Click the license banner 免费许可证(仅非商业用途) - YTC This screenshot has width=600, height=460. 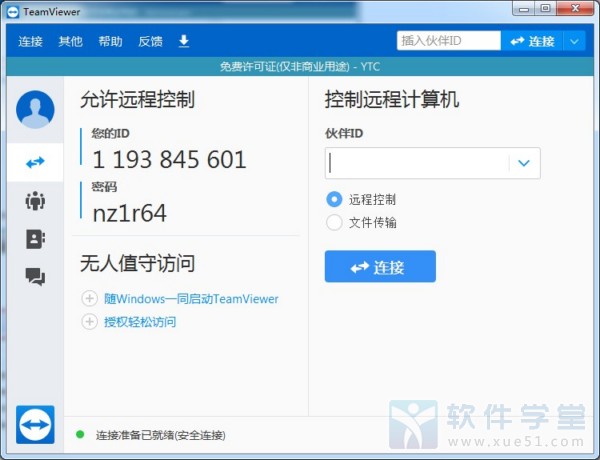[300, 67]
